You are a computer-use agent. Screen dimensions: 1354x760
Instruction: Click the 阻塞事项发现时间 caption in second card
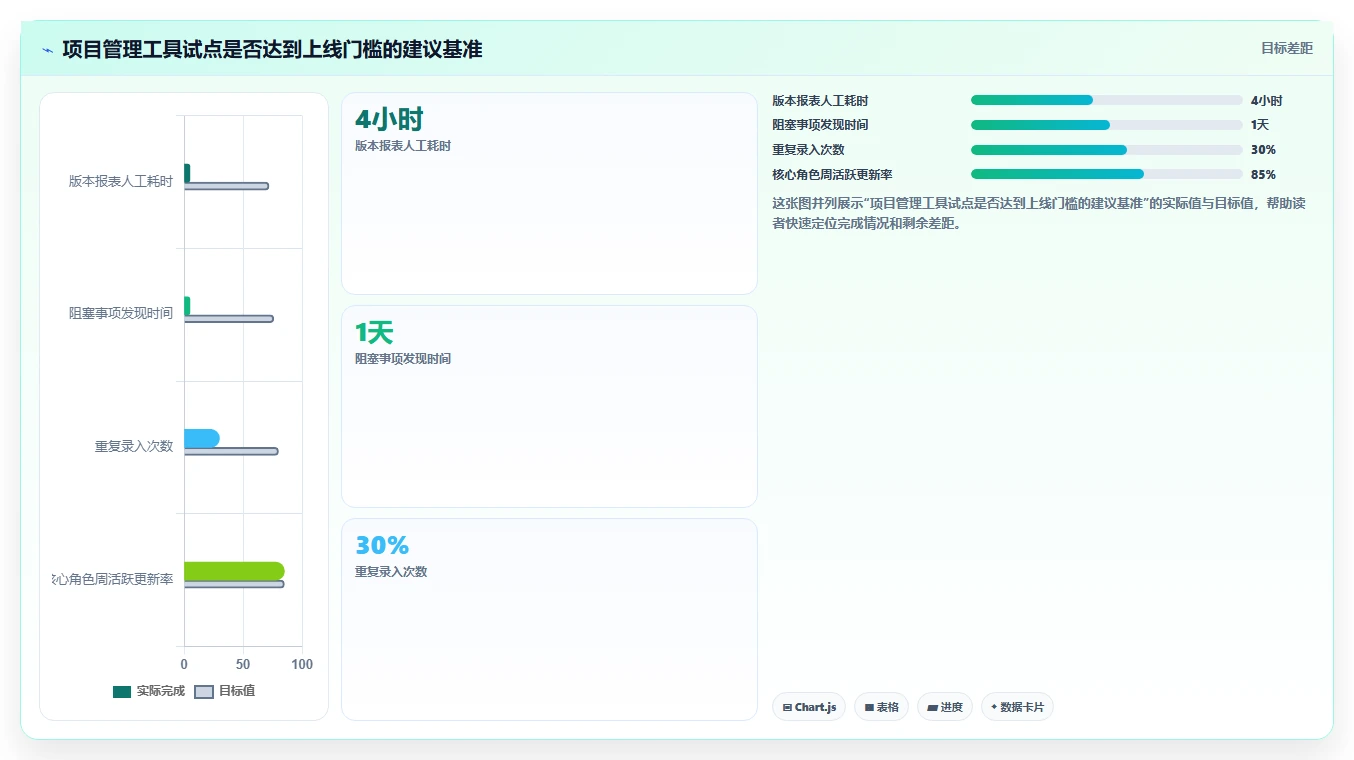coord(403,359)
